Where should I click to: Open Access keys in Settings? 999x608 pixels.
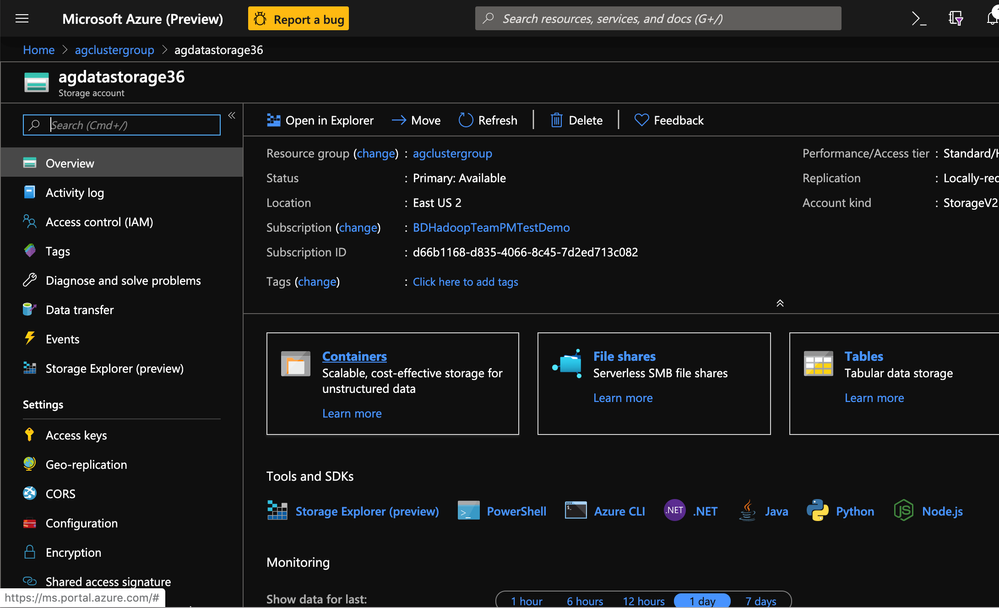pos(76,435)
